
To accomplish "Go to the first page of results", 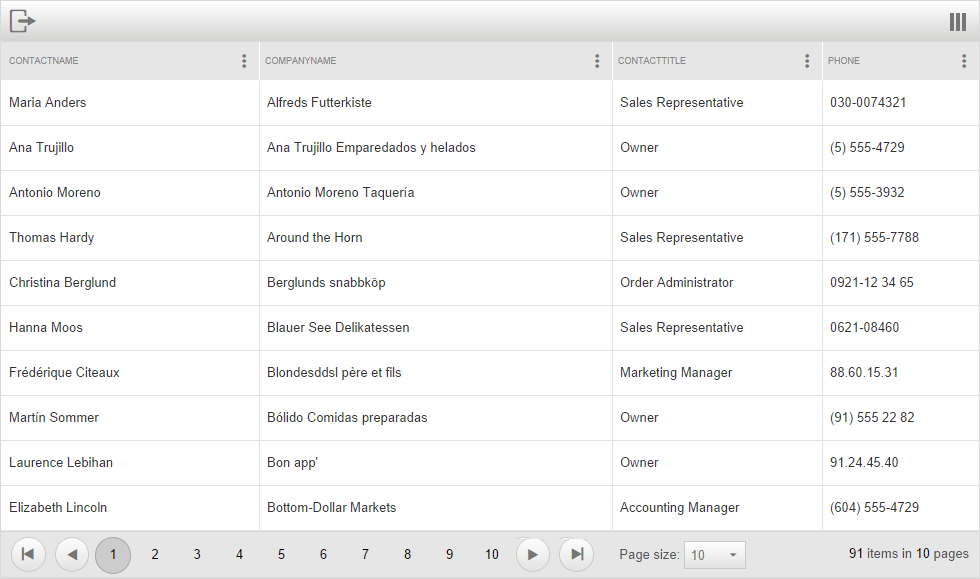I will (28, 554).
